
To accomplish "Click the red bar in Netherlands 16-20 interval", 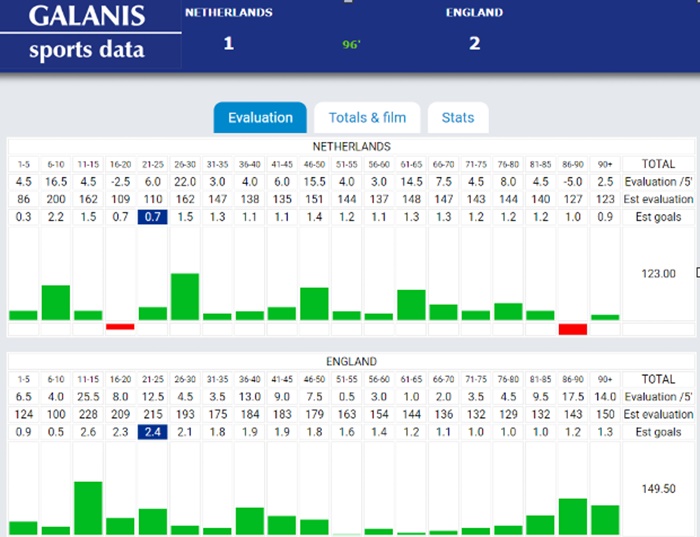I will tap(120, 326).
